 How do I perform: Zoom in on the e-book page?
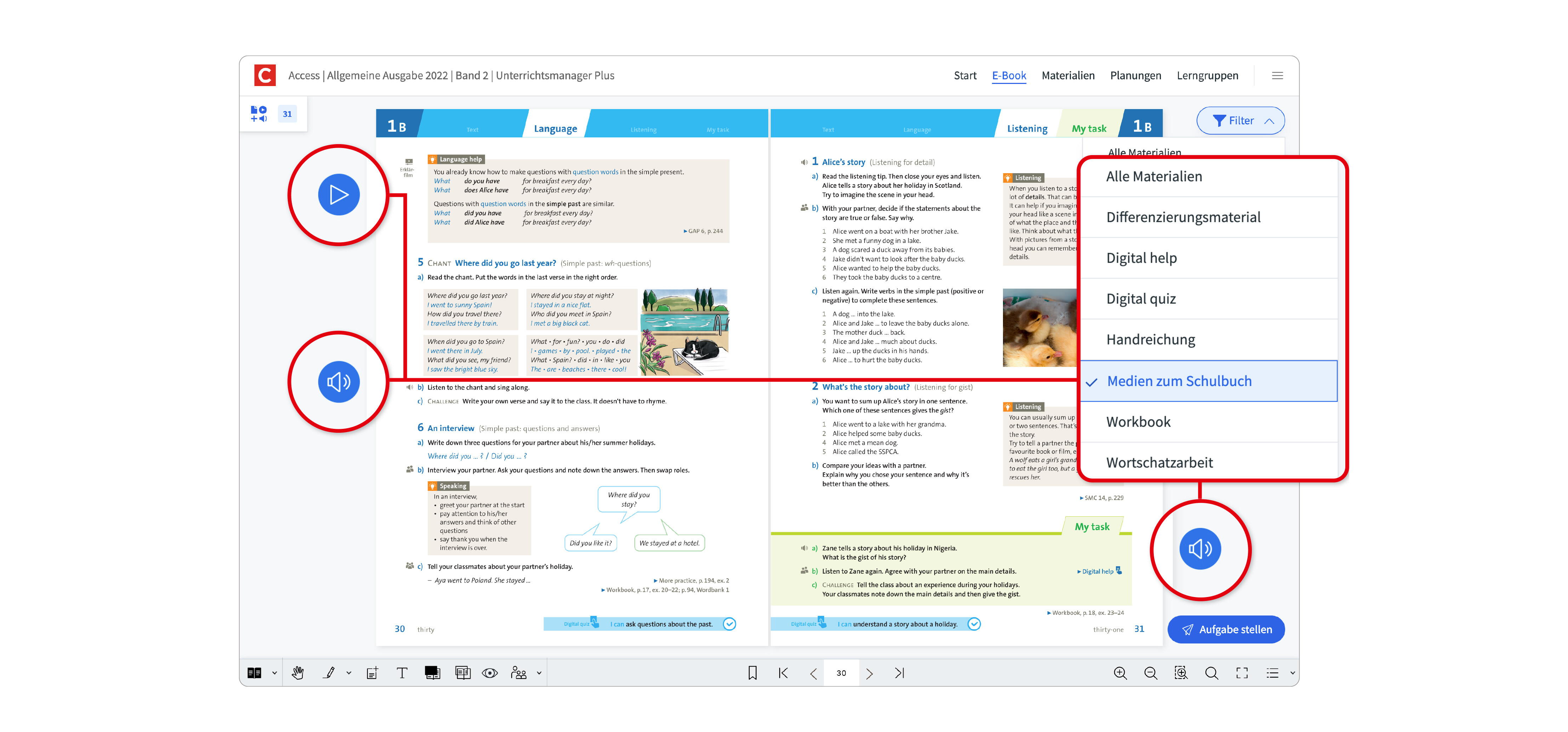click(1120, 673)
